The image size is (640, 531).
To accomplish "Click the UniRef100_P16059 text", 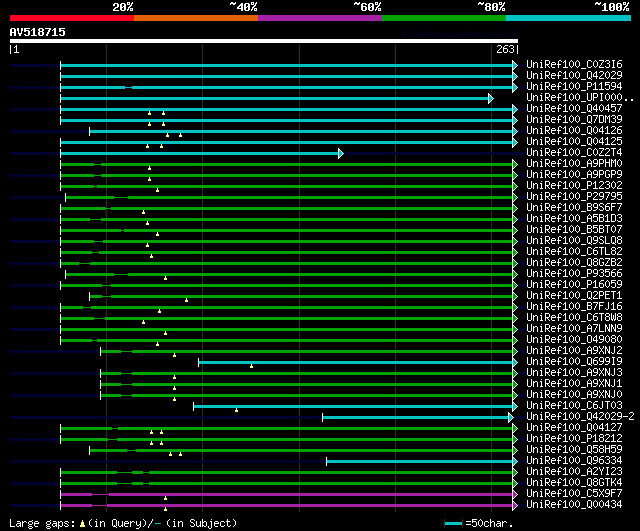I will [x=574, y=285].
